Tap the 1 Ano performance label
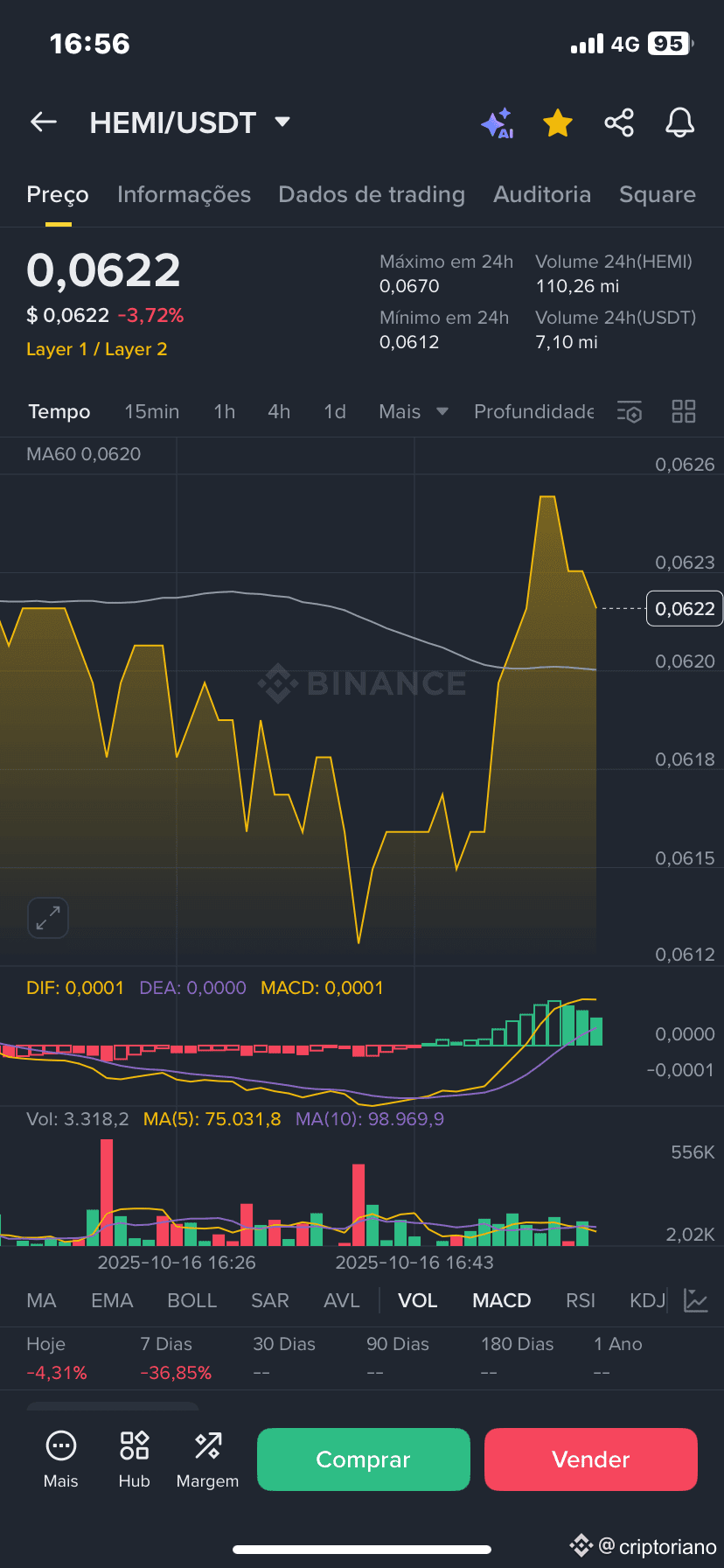 [618, 1344]
